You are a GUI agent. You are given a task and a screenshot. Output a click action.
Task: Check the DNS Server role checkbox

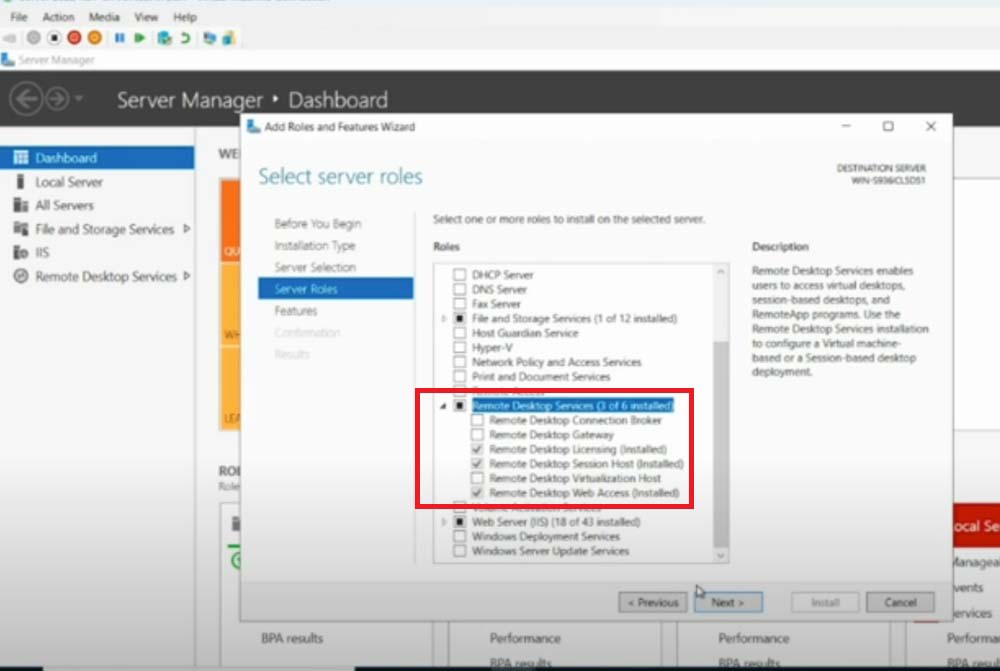tap(460, 289)
